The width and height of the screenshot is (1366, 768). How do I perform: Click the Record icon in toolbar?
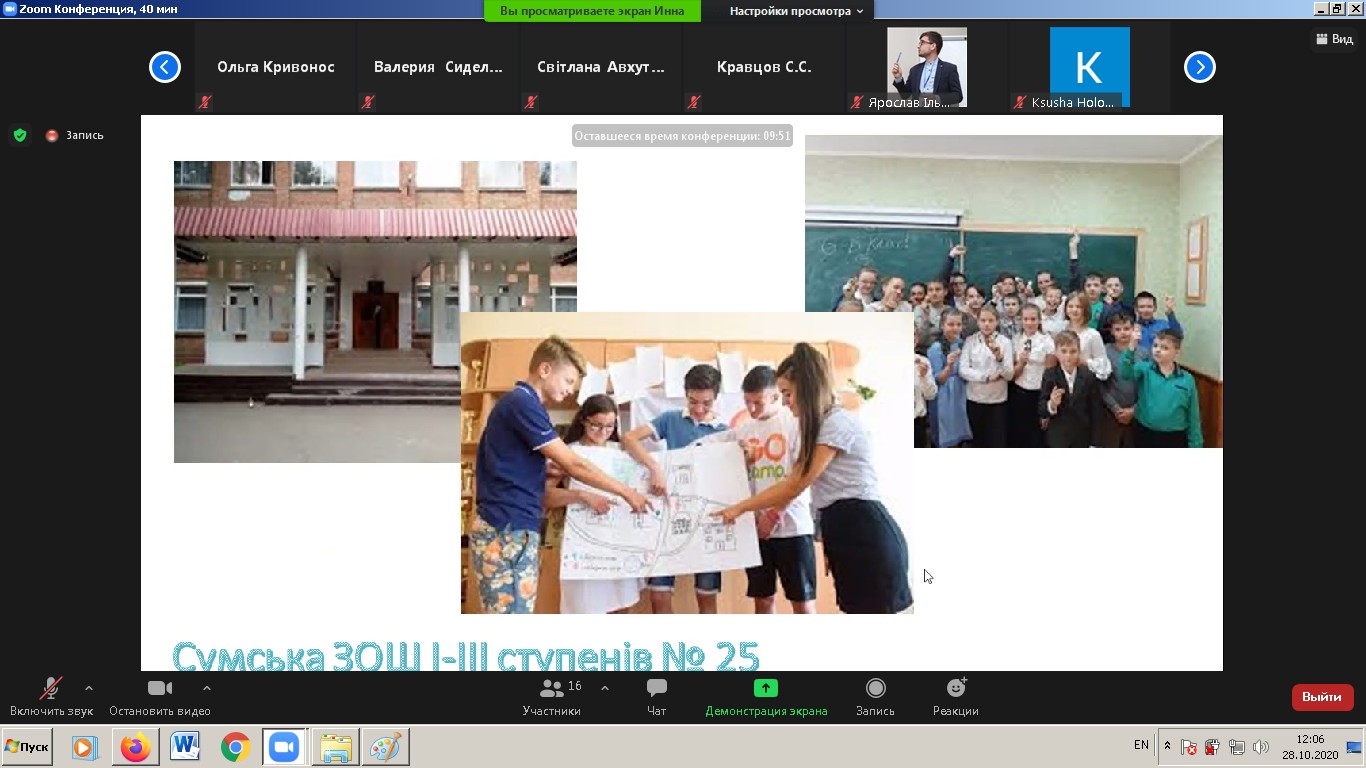(x=875, y=688)
